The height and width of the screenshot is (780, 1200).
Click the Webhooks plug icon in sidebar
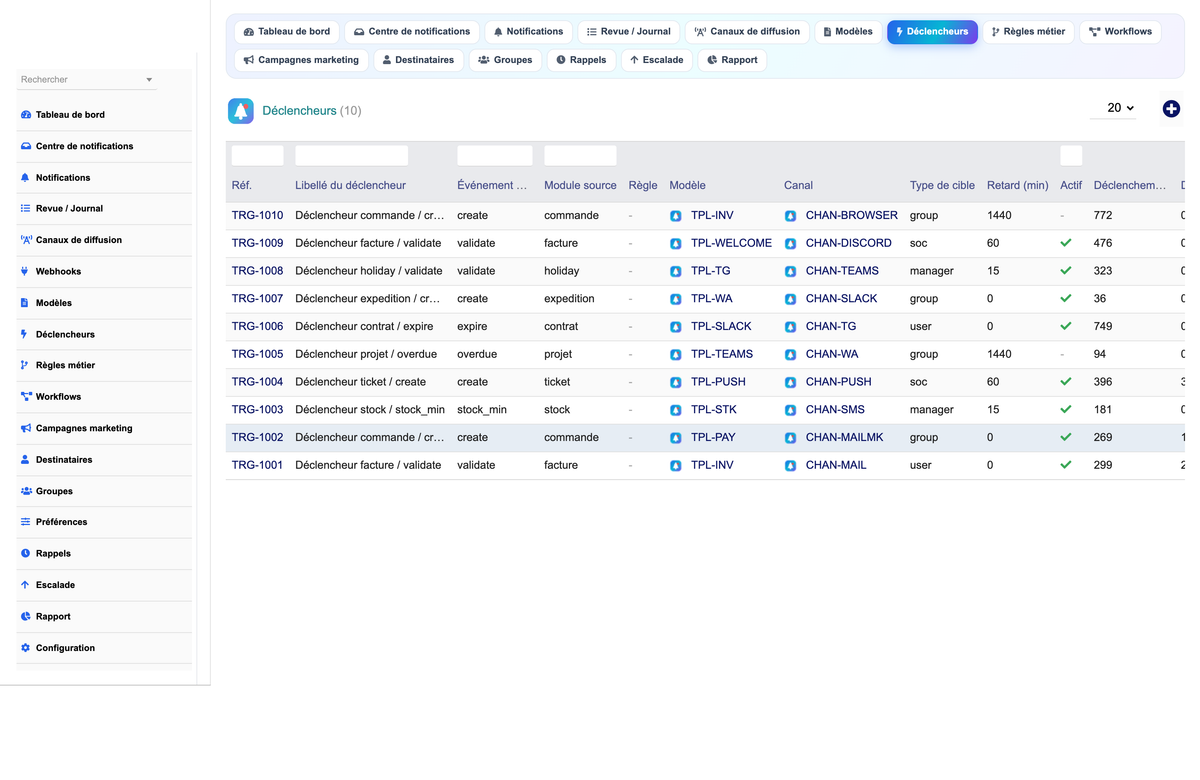[x=25, y=271]
